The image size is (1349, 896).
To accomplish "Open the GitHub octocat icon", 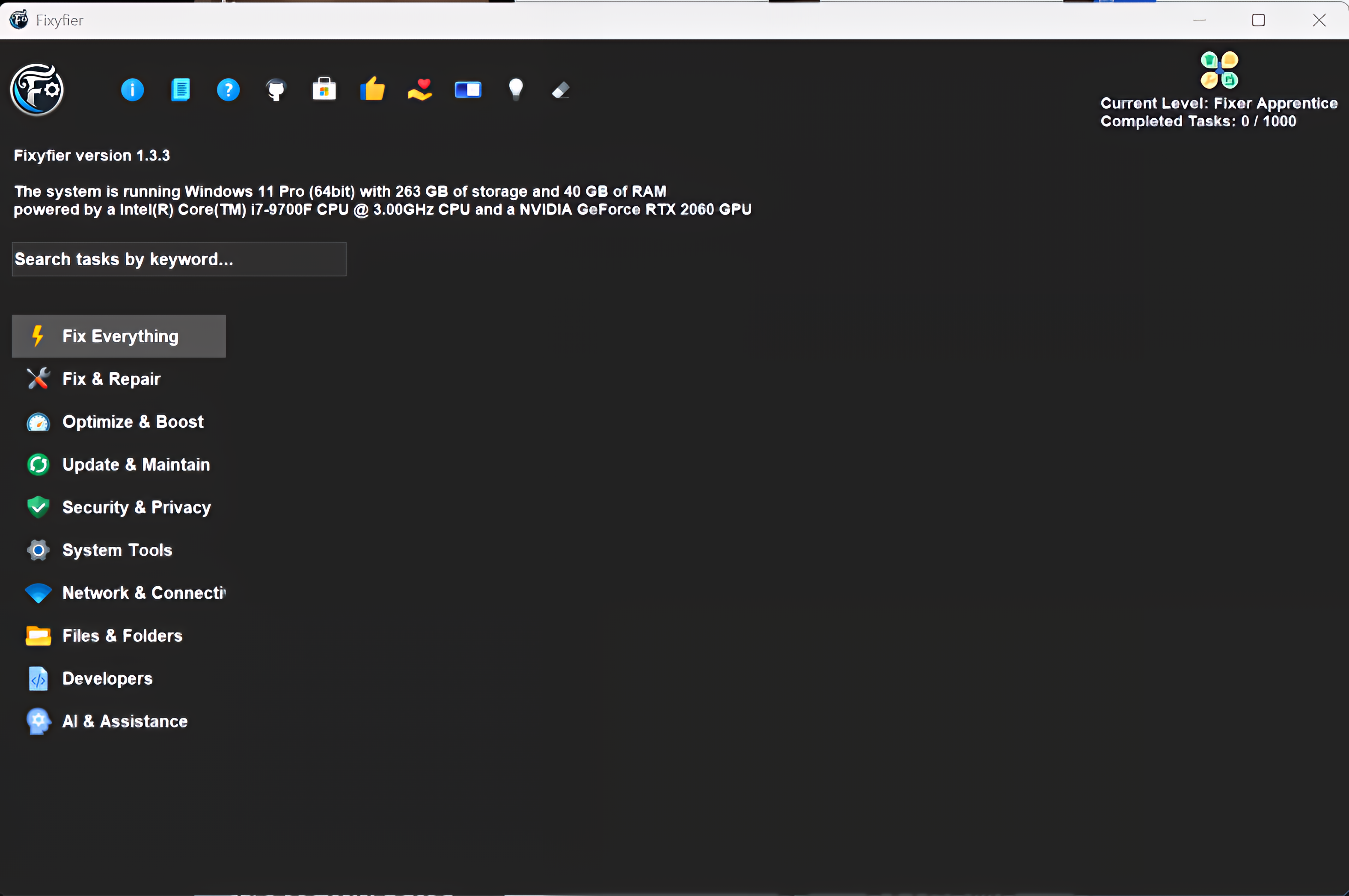I will point(276,90).
